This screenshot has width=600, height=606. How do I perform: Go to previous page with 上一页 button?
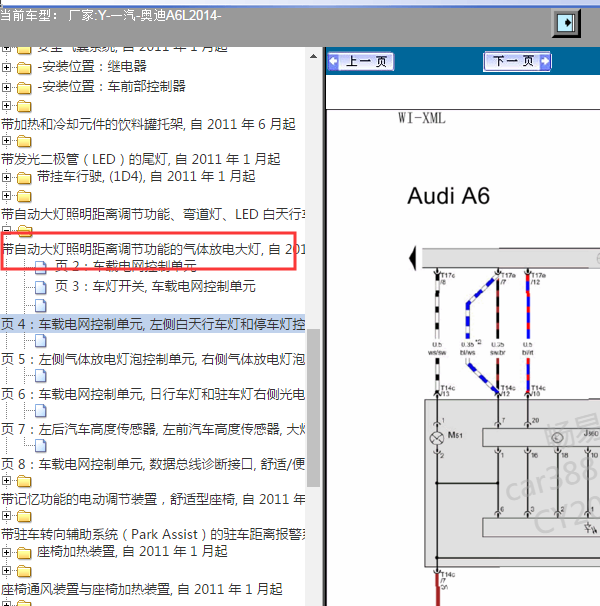pos(361,61)
